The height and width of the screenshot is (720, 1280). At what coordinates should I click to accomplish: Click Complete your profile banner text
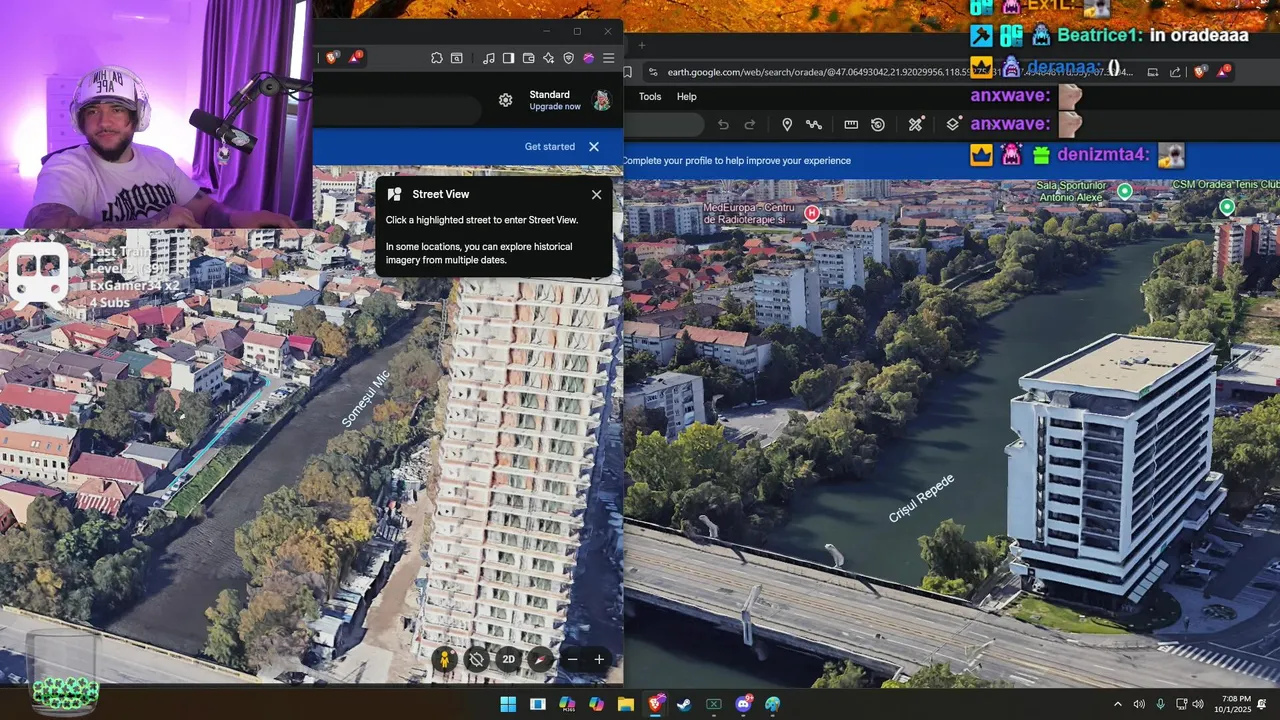tap(737, 160)
